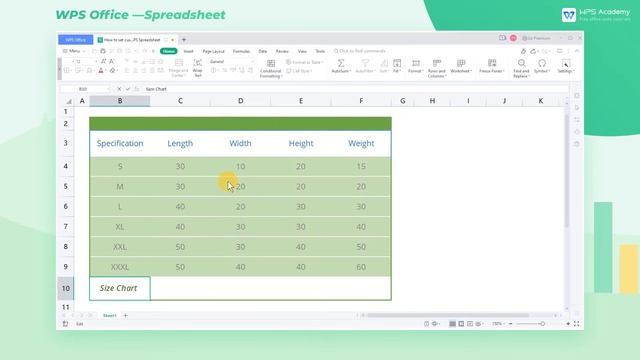Select the Weight header cell
Viewport: 640px width, 360px height.
point(361,143)
